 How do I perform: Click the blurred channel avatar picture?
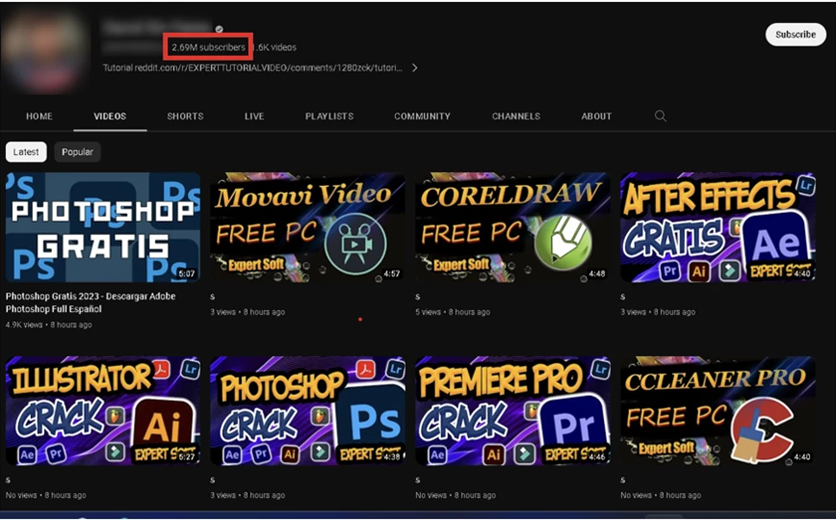click(x=42, y=50)
